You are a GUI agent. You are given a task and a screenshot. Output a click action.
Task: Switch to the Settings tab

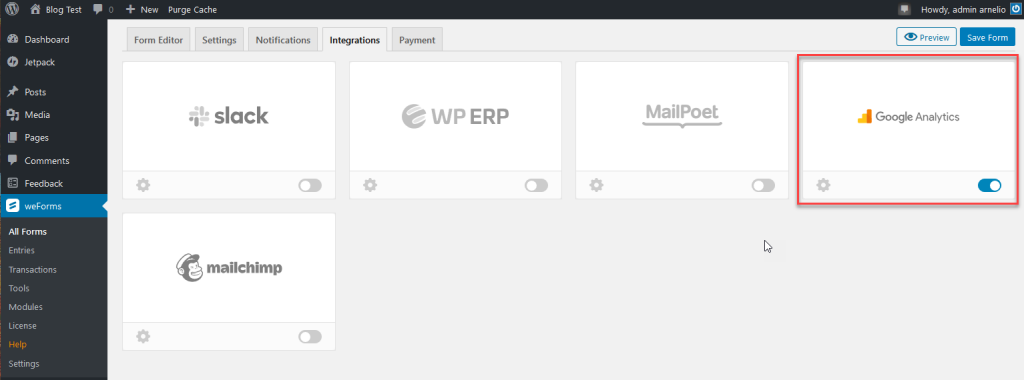pos(219,39)
